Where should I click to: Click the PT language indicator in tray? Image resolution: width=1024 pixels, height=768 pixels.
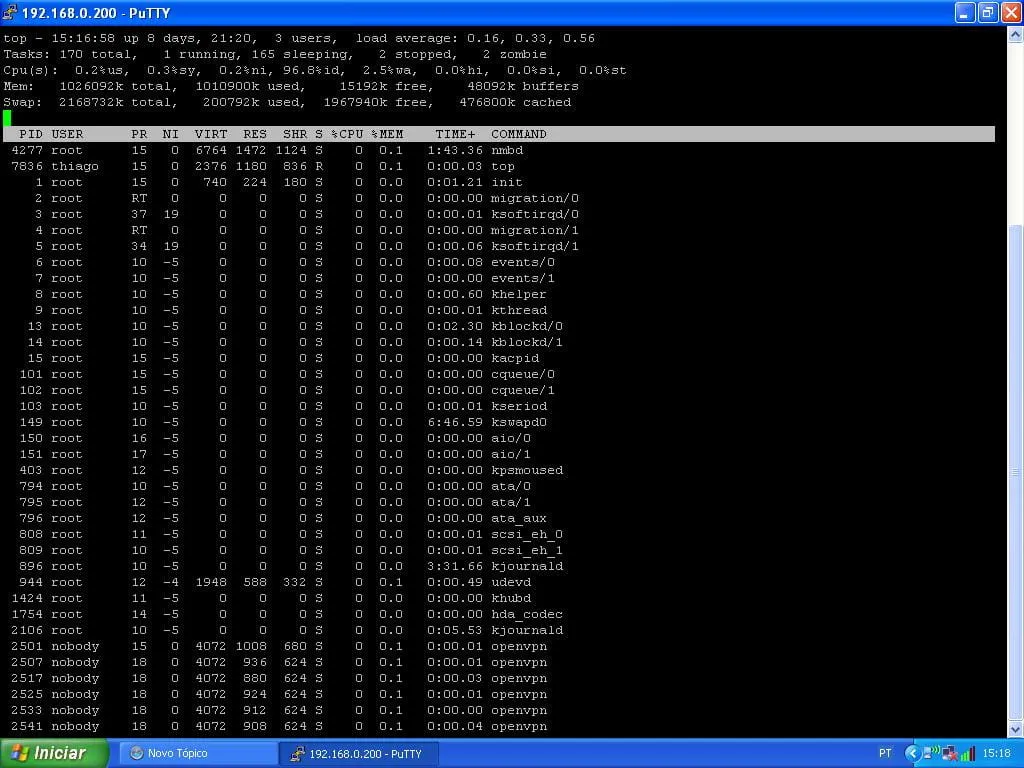[x=885, y=754]
